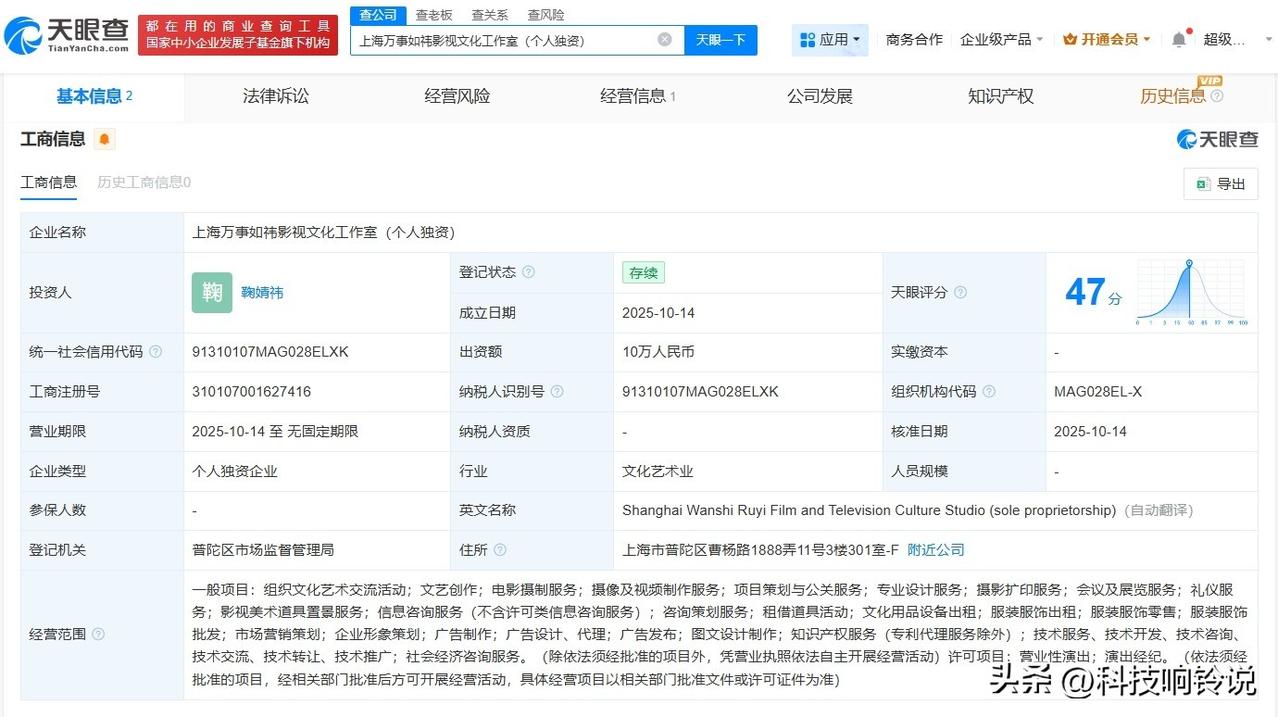This screenshot has width=1278, height=717.
Task: Select the 法律诉讼 tab
Action: pyautogui.click(x=276, y=96)
